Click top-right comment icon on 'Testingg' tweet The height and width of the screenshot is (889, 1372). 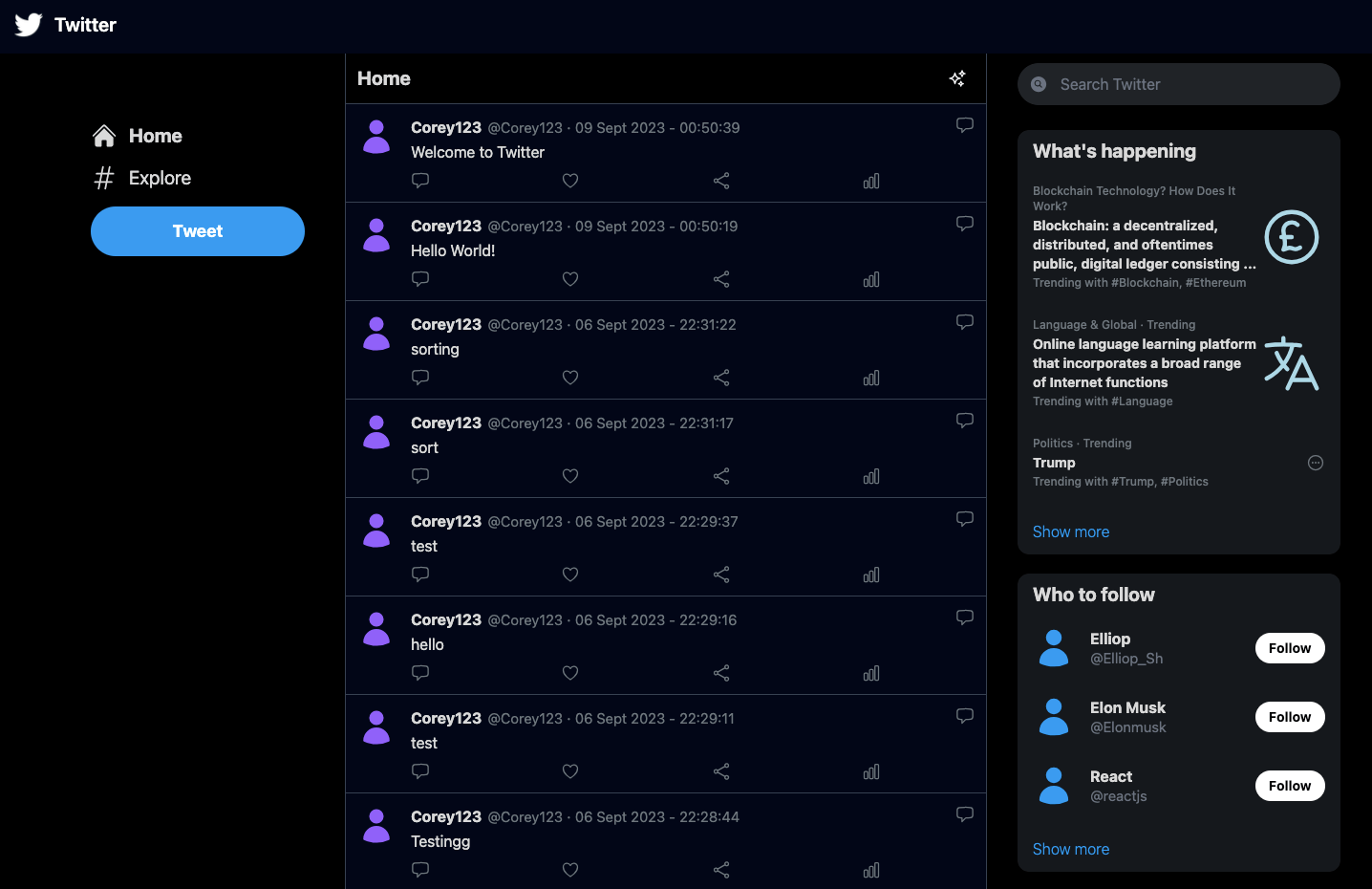[x=965, y=814]
